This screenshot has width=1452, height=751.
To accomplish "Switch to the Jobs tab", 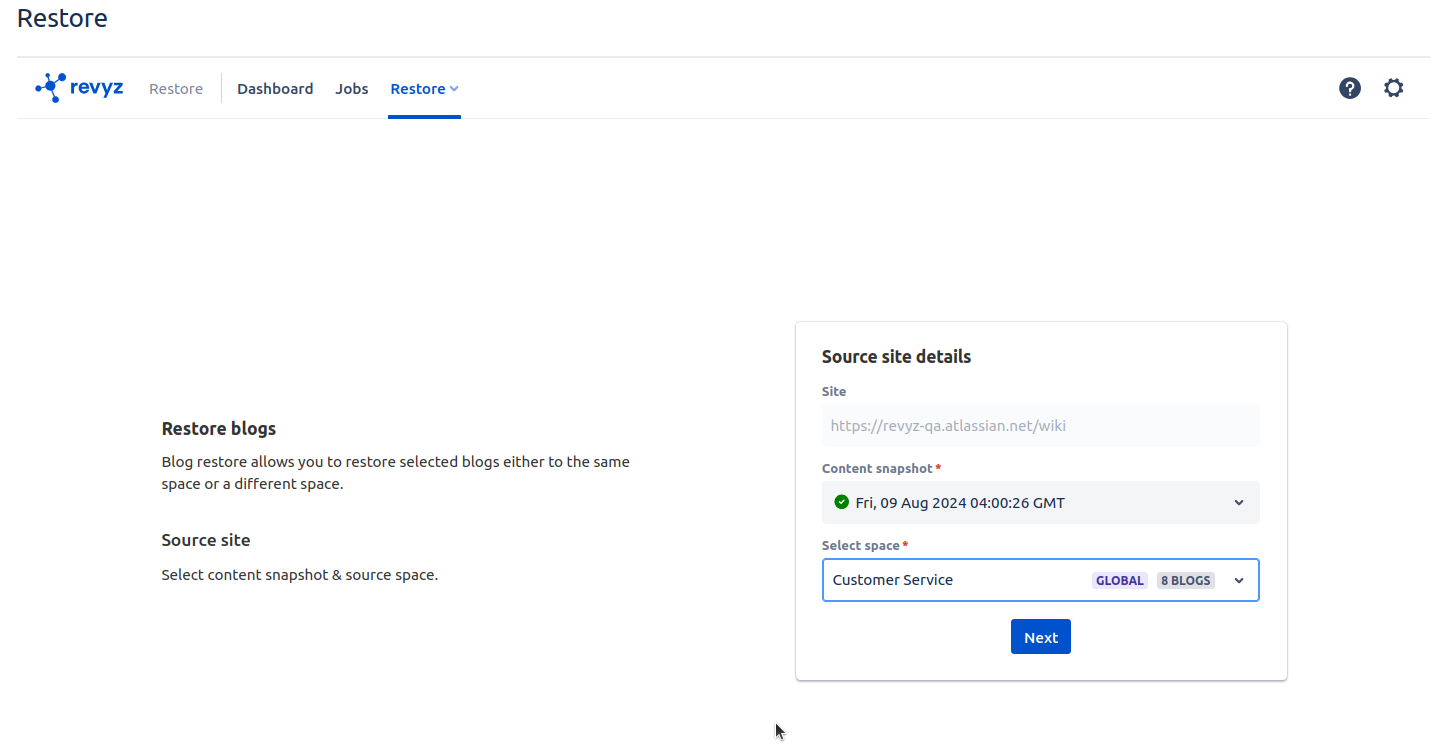I will 352,89.
